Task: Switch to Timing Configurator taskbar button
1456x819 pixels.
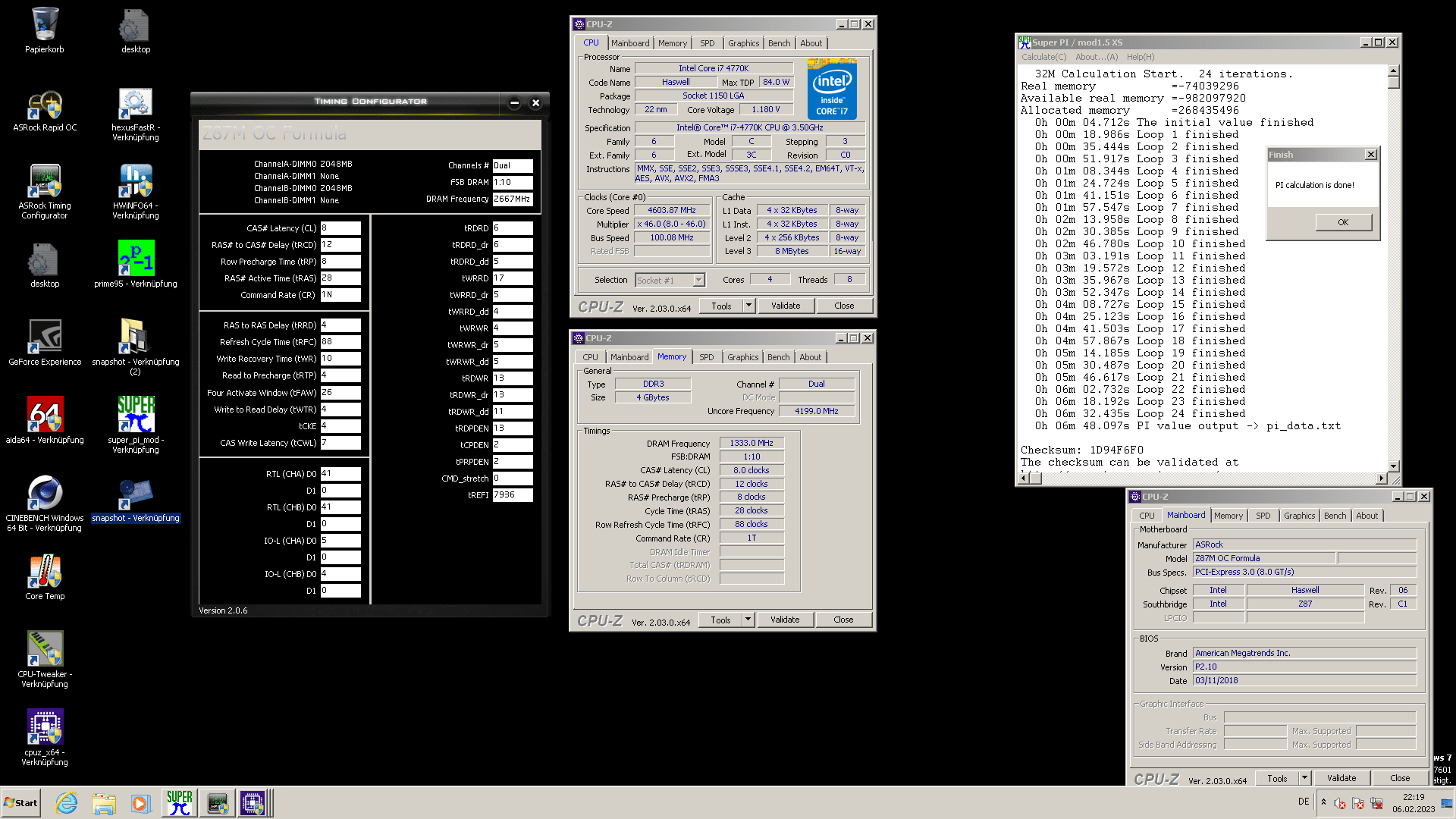Action: click(217, 803)
